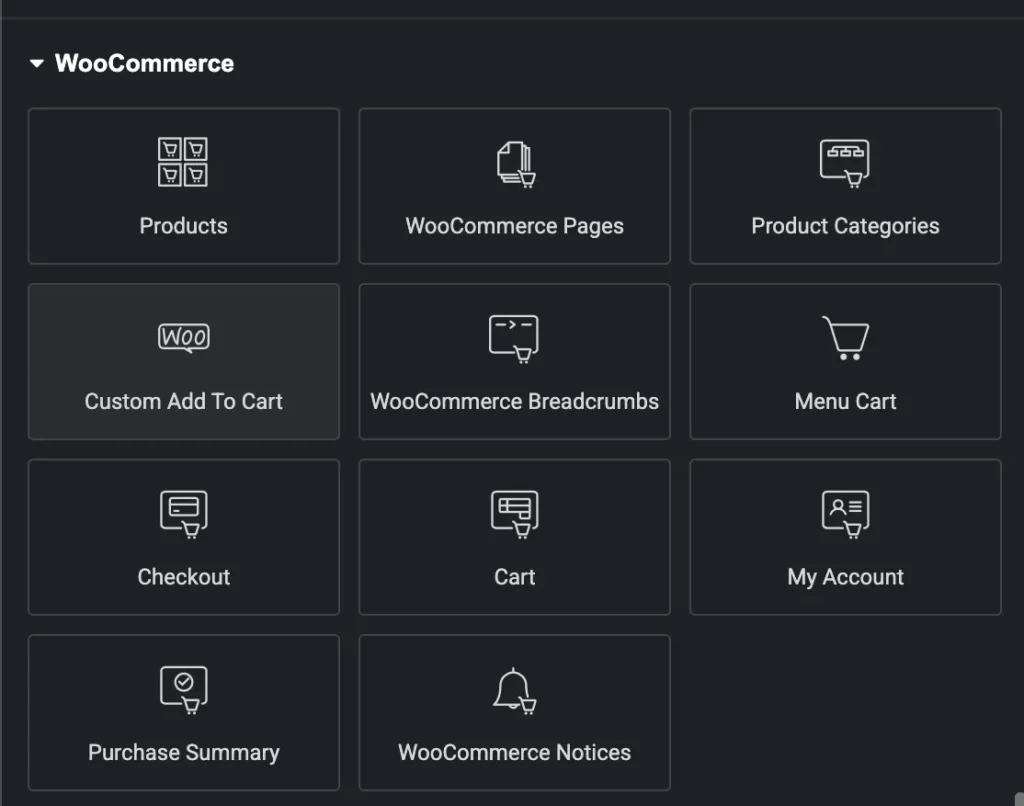Select the My Account widget icon
1024x806 pixels.
coord(845,513)
